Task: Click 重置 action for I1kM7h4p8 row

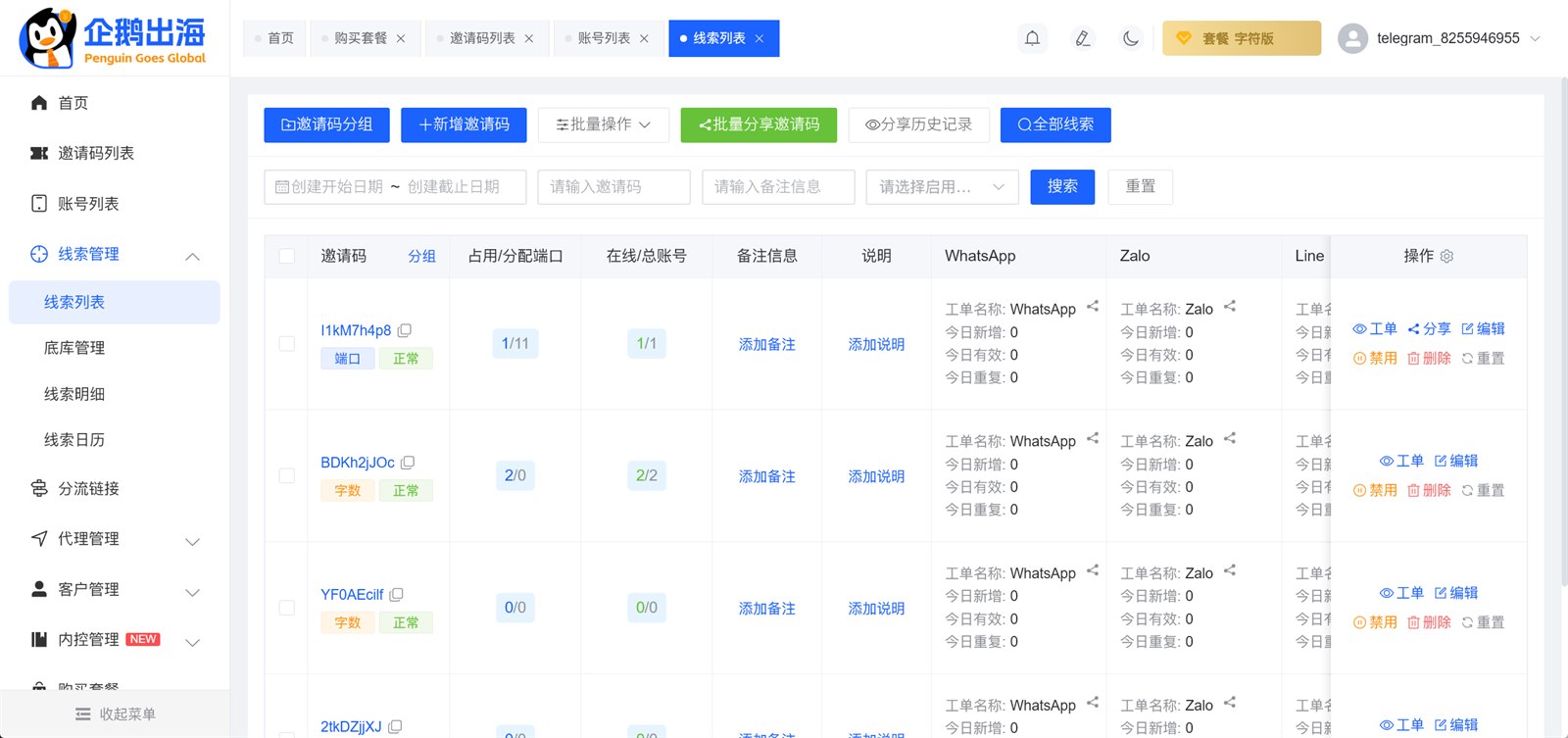Action: point(1483,358)
